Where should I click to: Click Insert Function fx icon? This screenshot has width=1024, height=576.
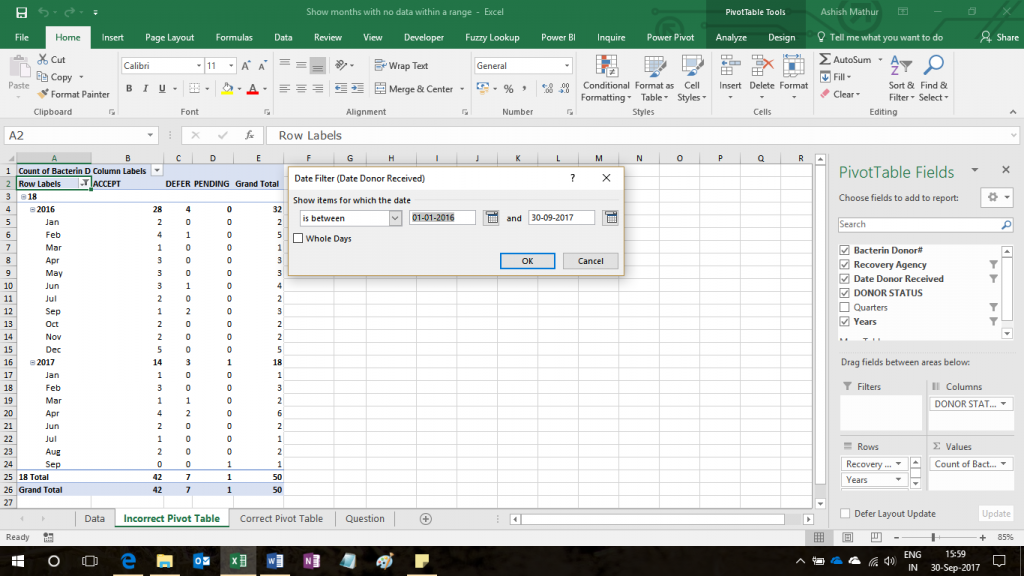click(249, 135)
